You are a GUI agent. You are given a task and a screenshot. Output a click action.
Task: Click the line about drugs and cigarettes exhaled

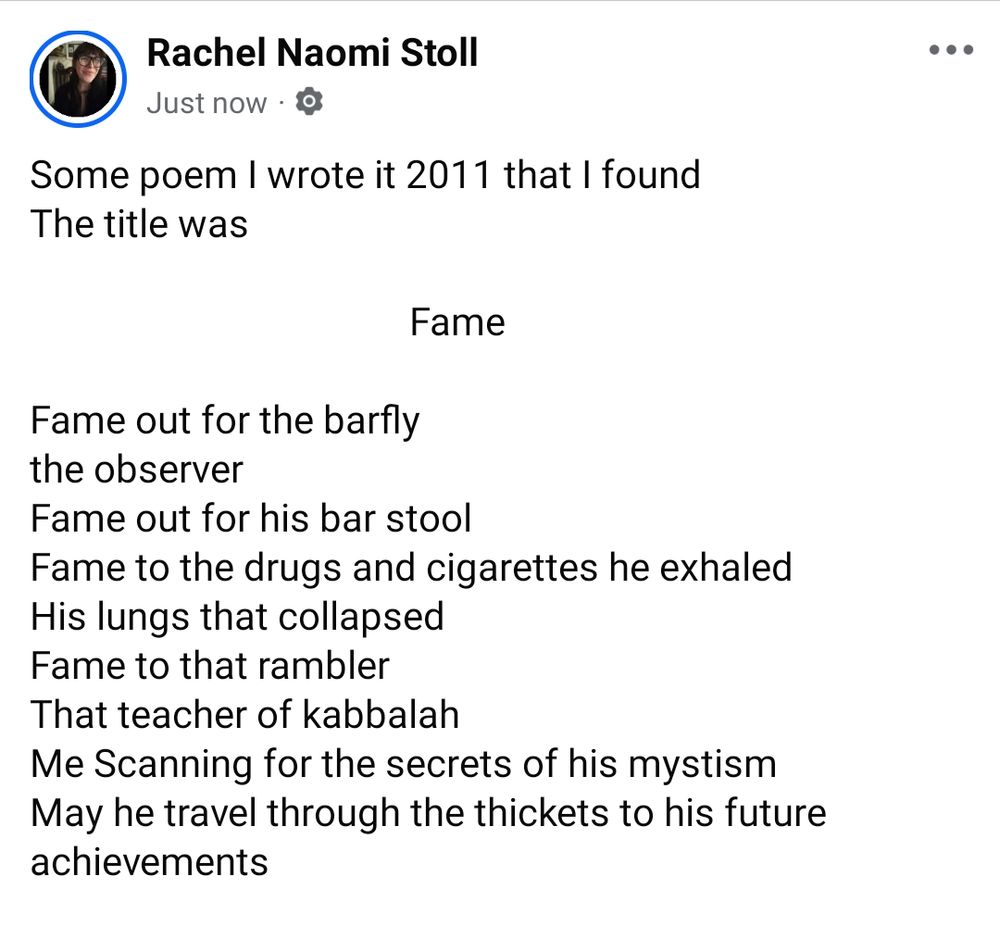click(x=411, y=568)
